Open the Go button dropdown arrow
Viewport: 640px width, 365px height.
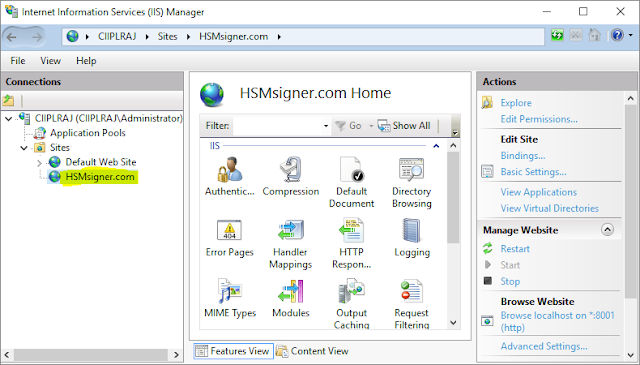371,126
